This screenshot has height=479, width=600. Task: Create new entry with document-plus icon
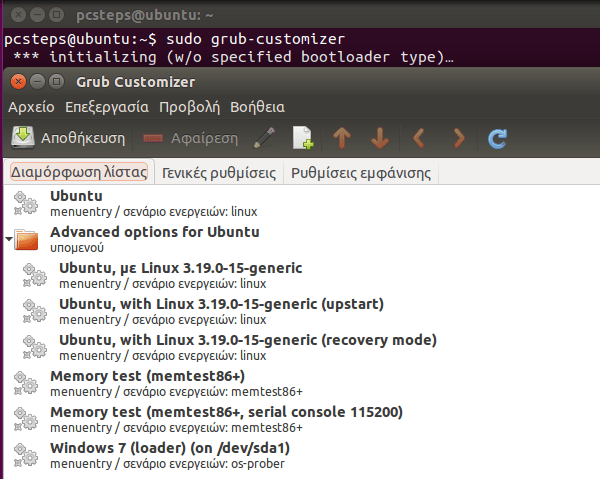click(x=303, y=138)
